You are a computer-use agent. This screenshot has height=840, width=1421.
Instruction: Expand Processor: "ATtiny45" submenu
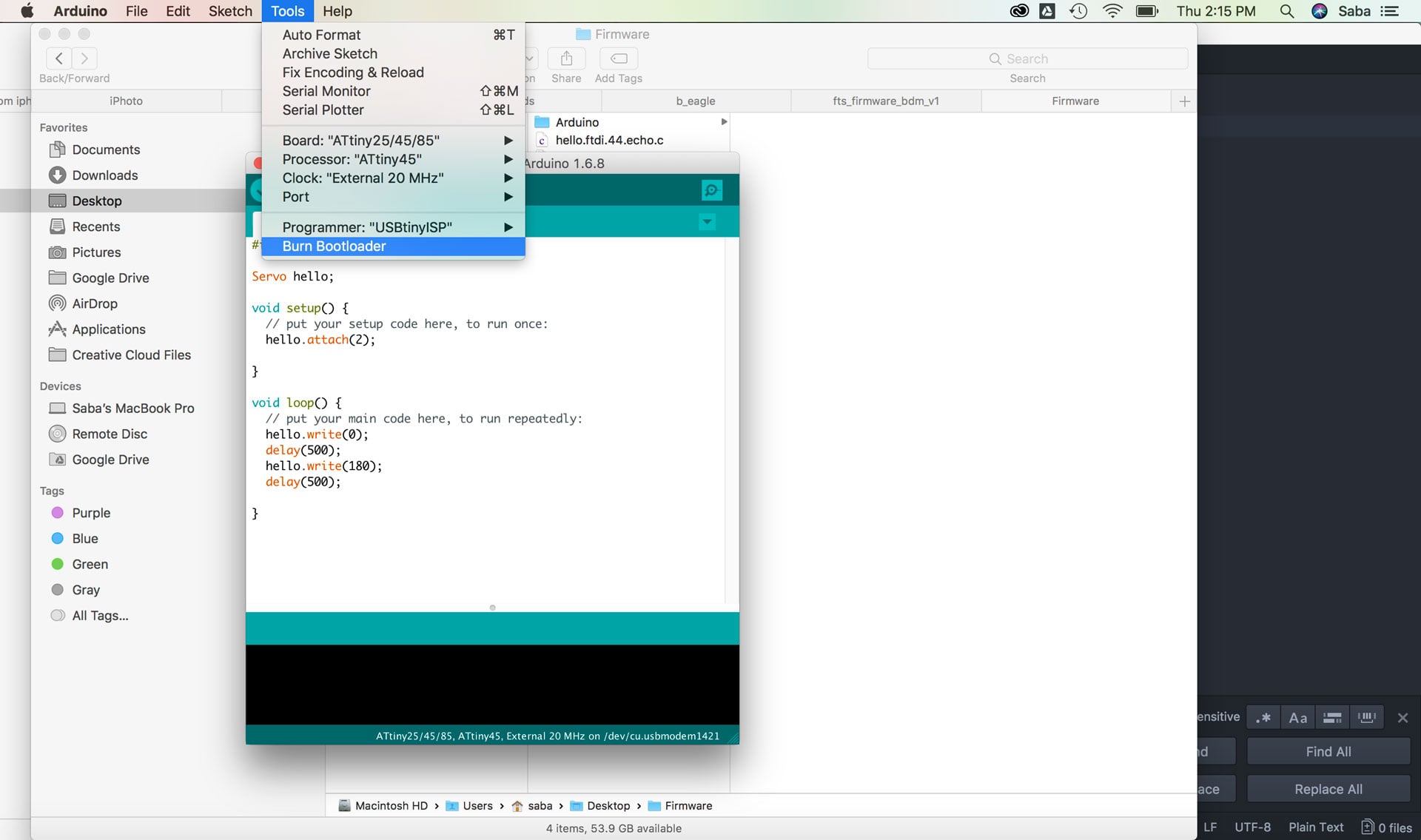pyautogui.click(x=393, y=159)
